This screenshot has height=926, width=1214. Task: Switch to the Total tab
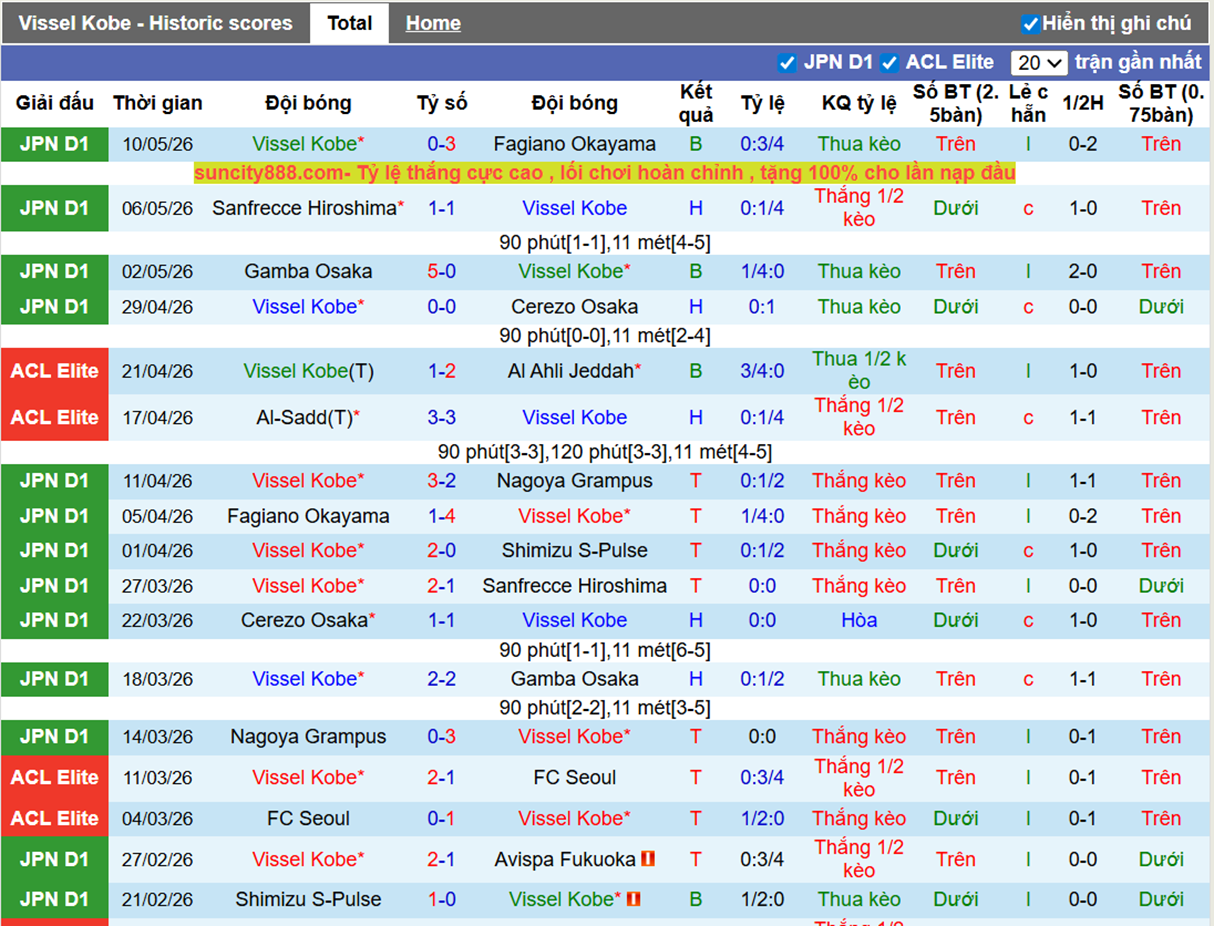point(349,23)
